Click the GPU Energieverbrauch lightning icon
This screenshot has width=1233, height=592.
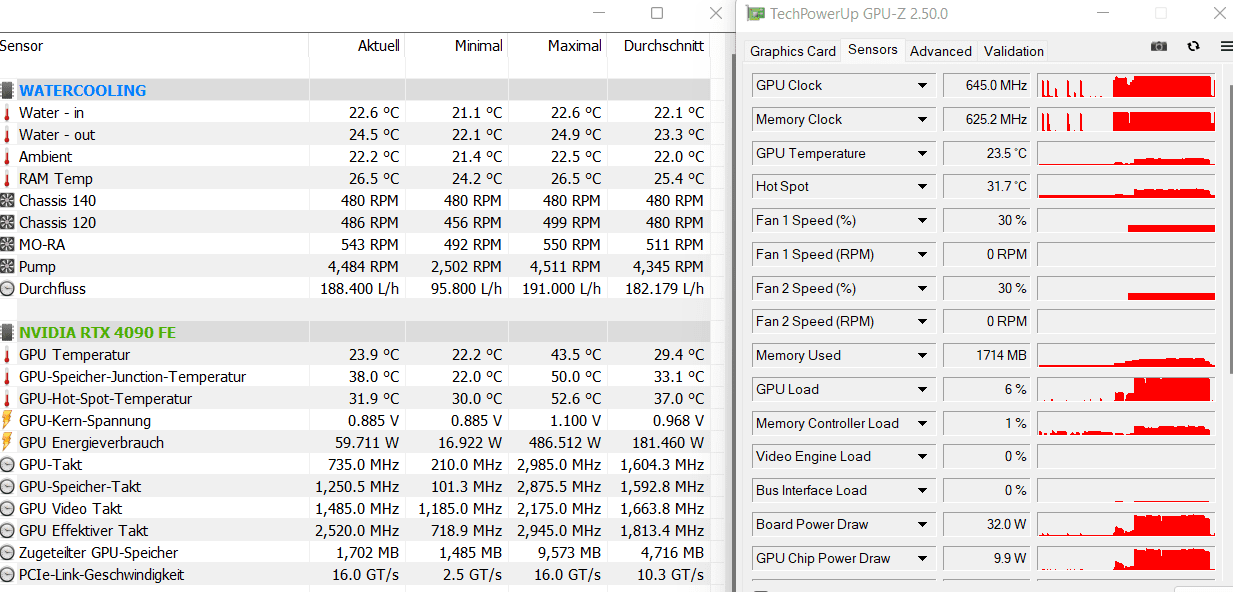point(7,443)
